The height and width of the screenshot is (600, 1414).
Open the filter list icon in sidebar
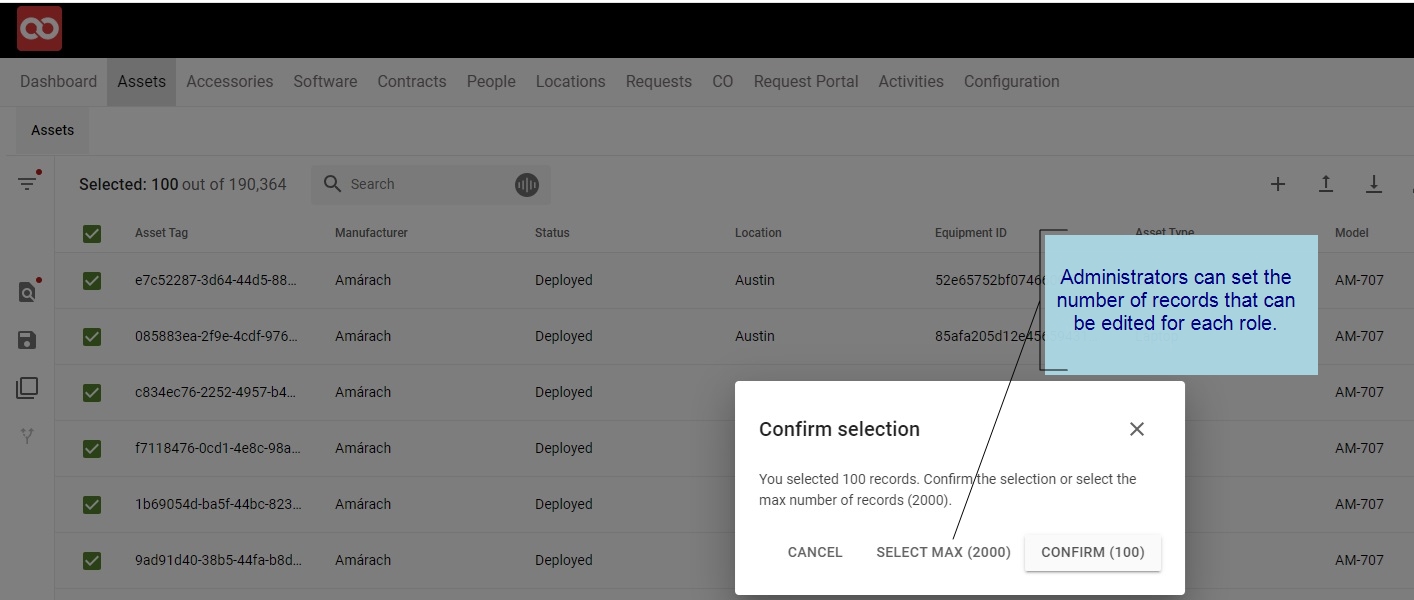coord(28,183)
